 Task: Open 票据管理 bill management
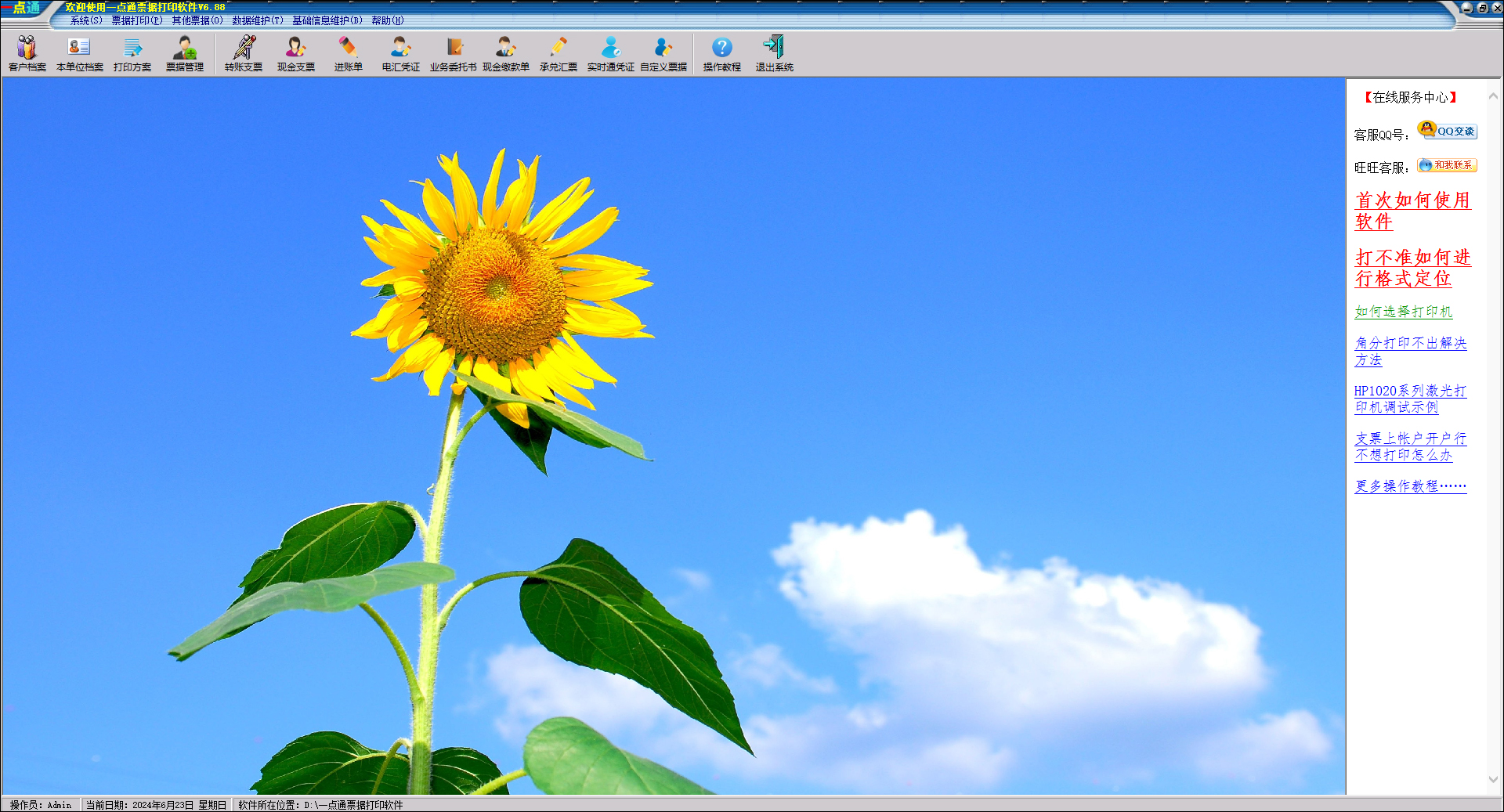185,54
